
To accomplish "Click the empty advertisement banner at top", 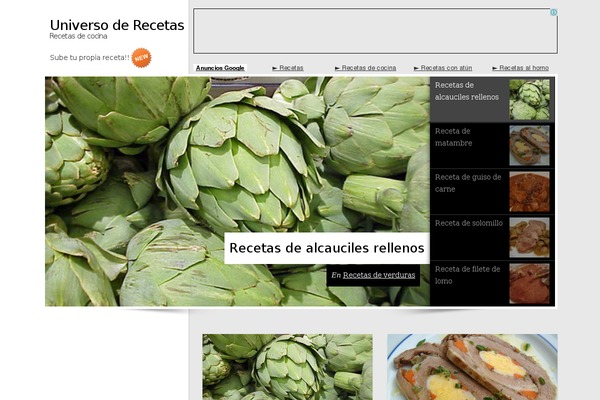I will 375,31.
